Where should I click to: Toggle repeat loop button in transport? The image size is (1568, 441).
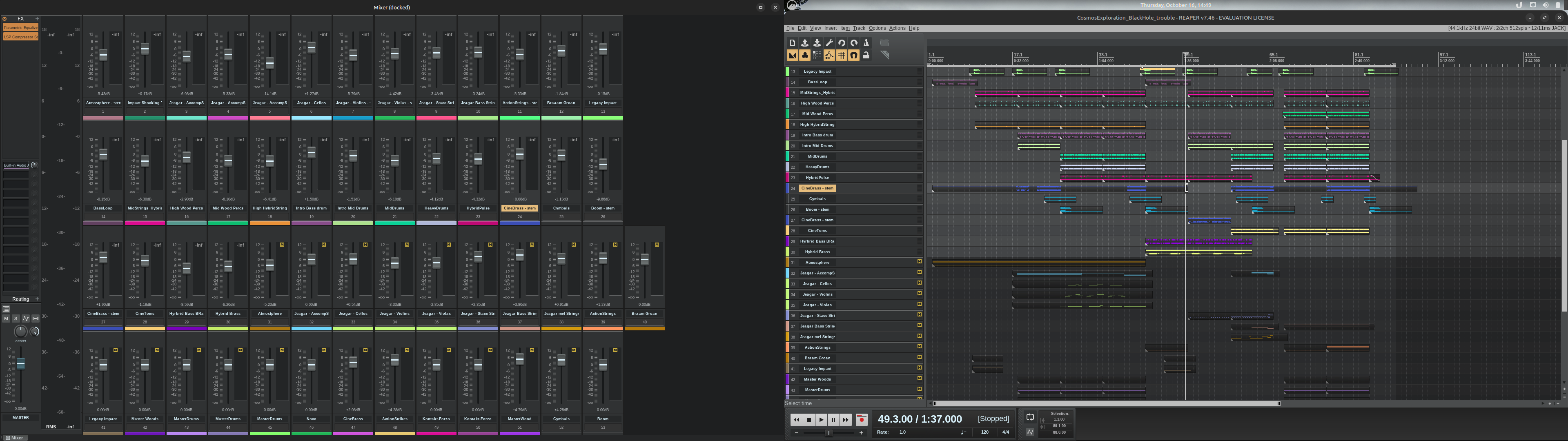click(x=1030, y=417)
